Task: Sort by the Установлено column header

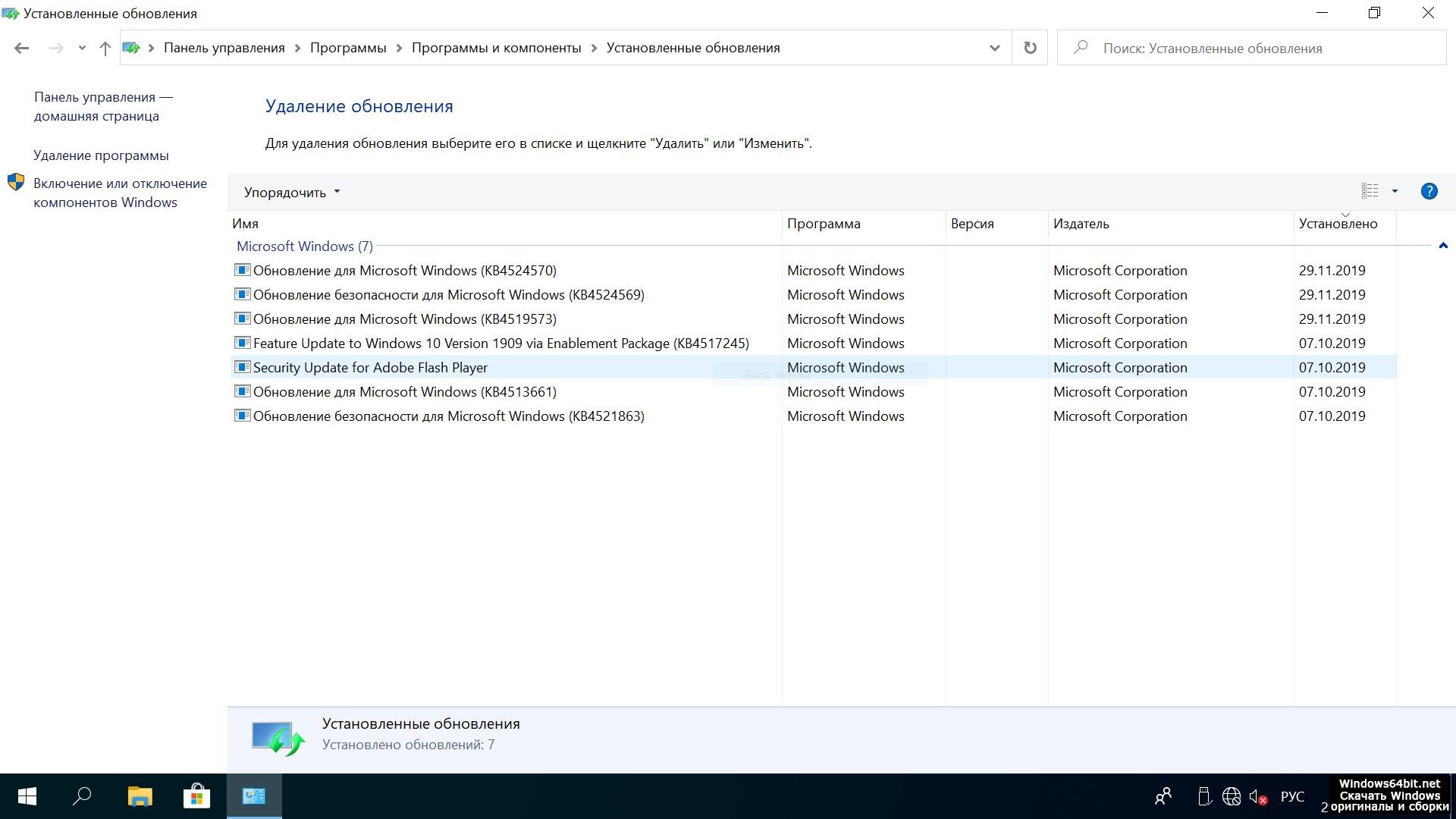Action: tap(1338, 224)
